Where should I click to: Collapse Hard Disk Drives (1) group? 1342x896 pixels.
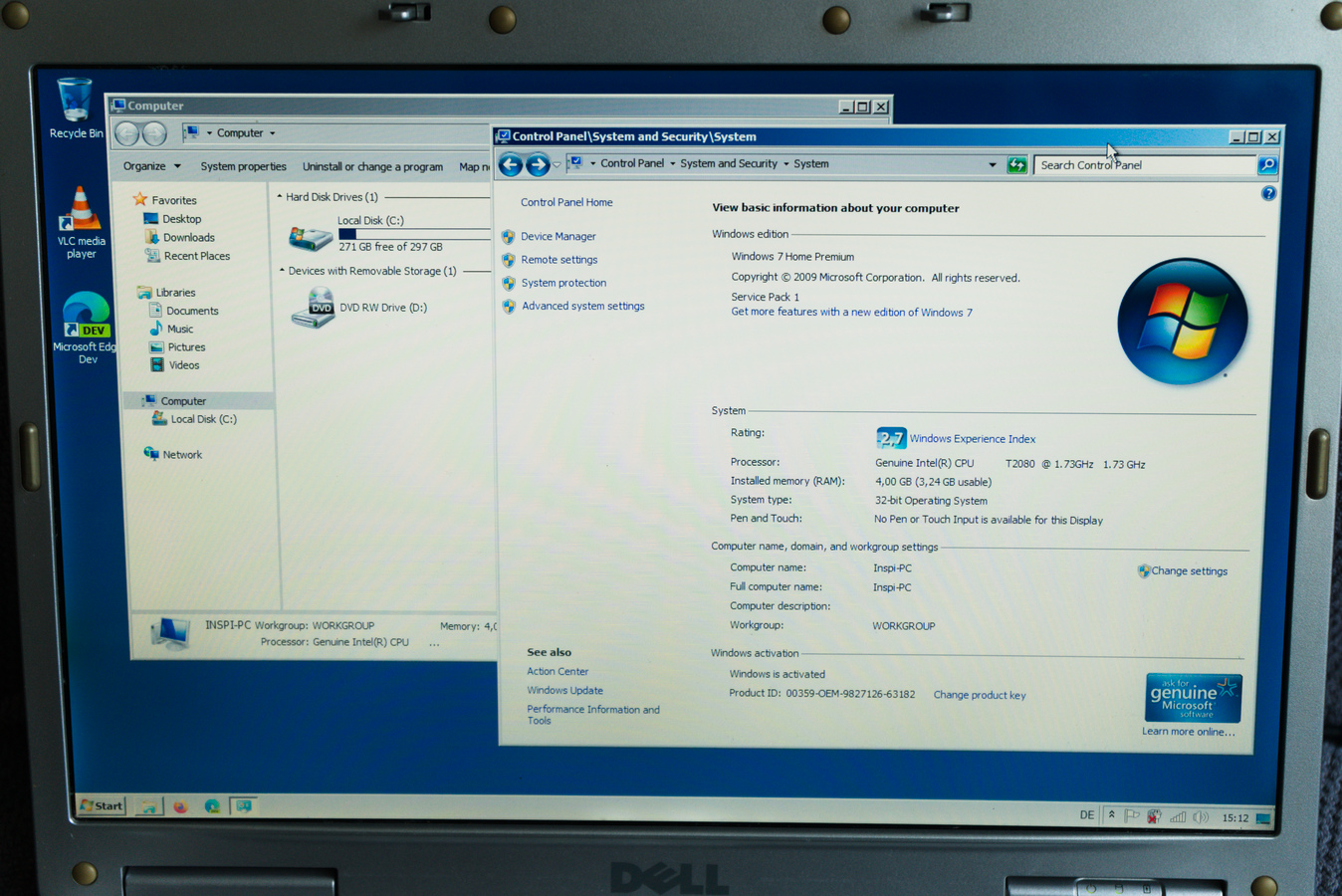[280, 197]
